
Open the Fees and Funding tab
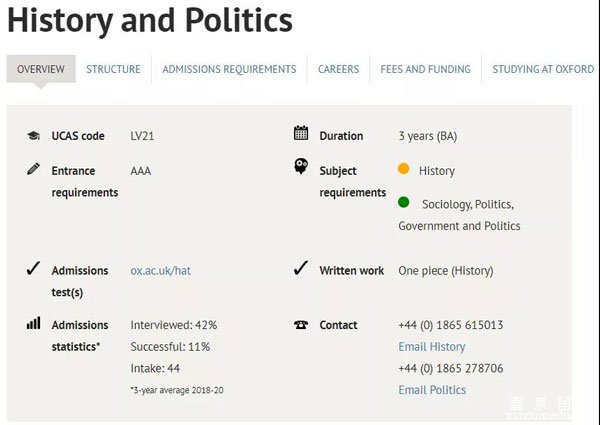pos(426,69)
